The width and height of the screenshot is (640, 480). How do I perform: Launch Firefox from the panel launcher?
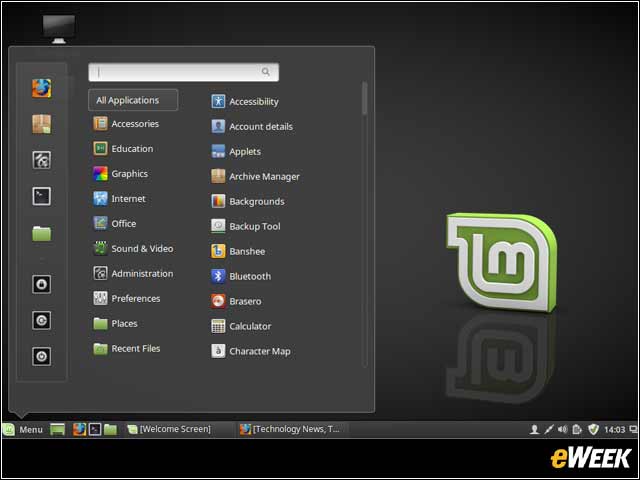80,429
